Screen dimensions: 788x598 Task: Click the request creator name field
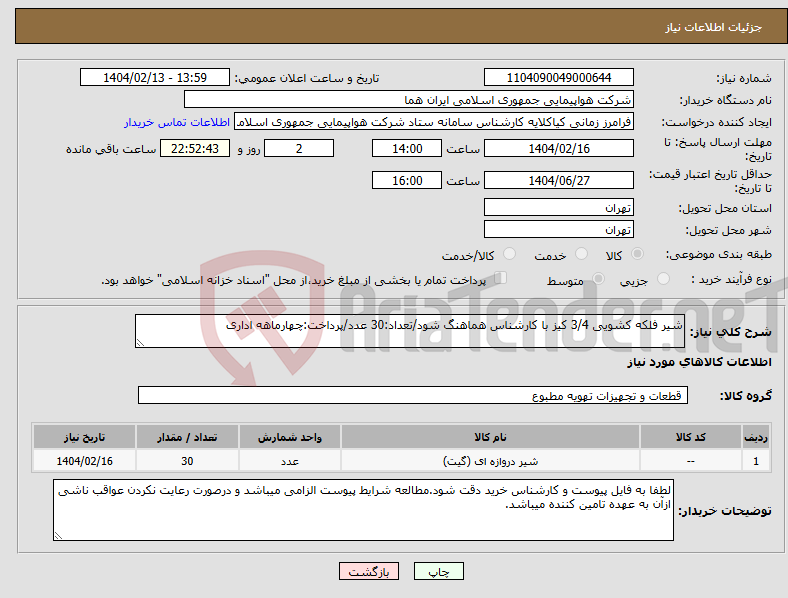[434, 122]
